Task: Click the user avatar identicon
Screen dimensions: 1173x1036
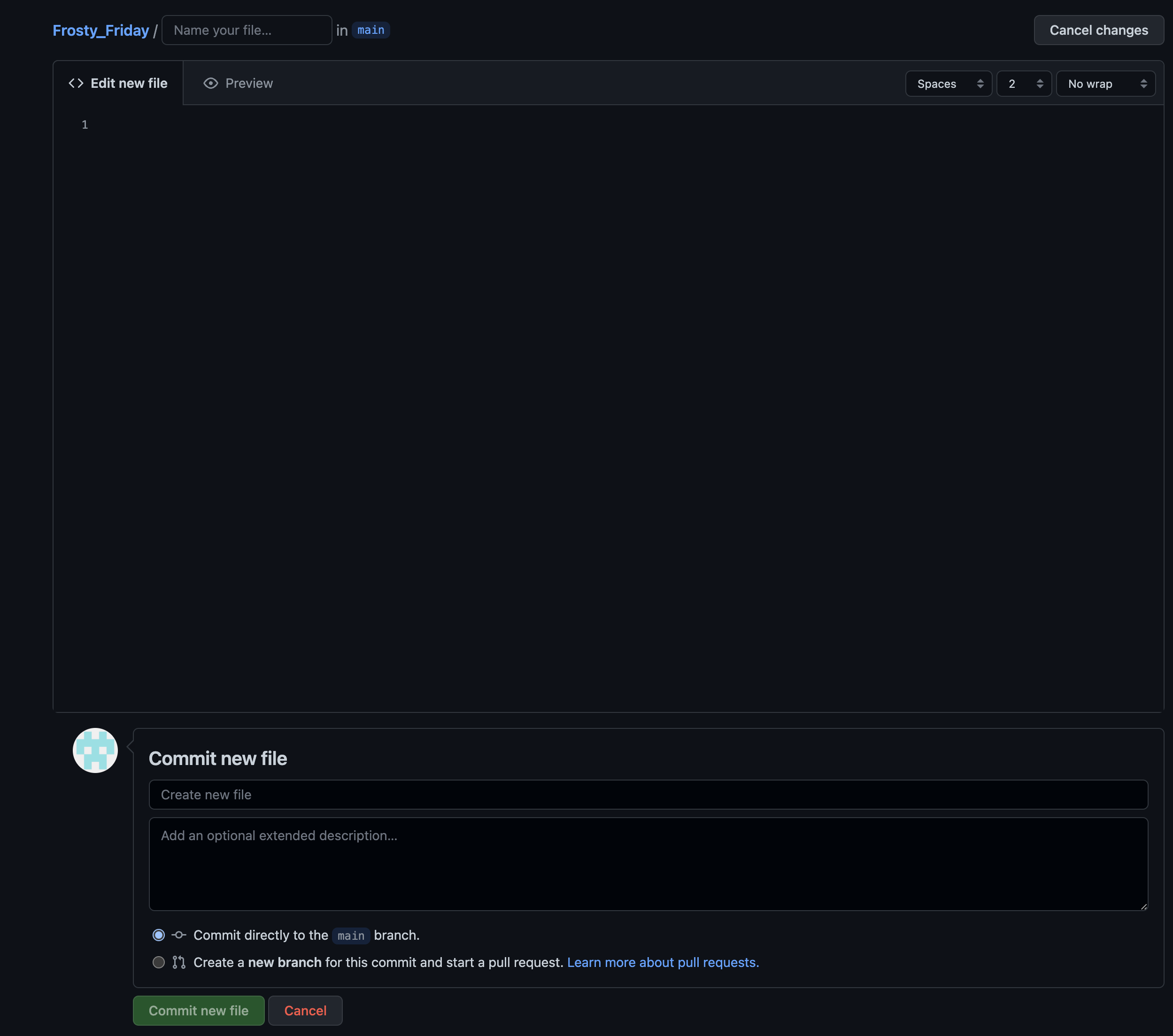Action: [95, 750]
